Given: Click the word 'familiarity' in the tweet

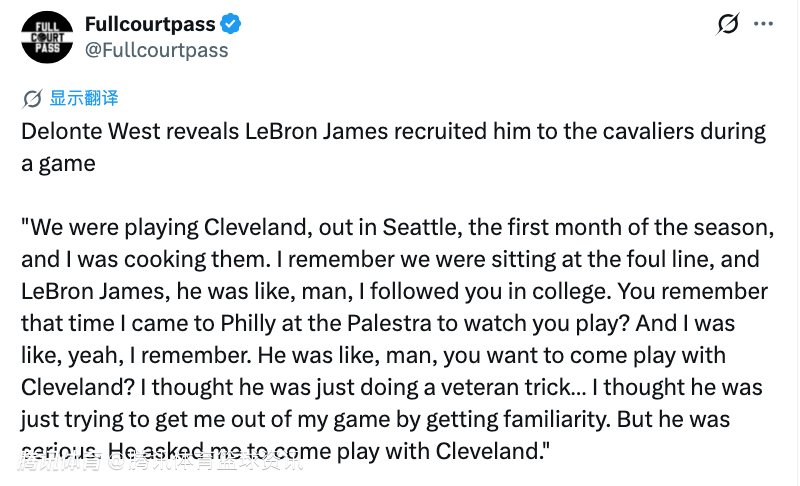Looking at the screenshot, I should click(556, 420).
